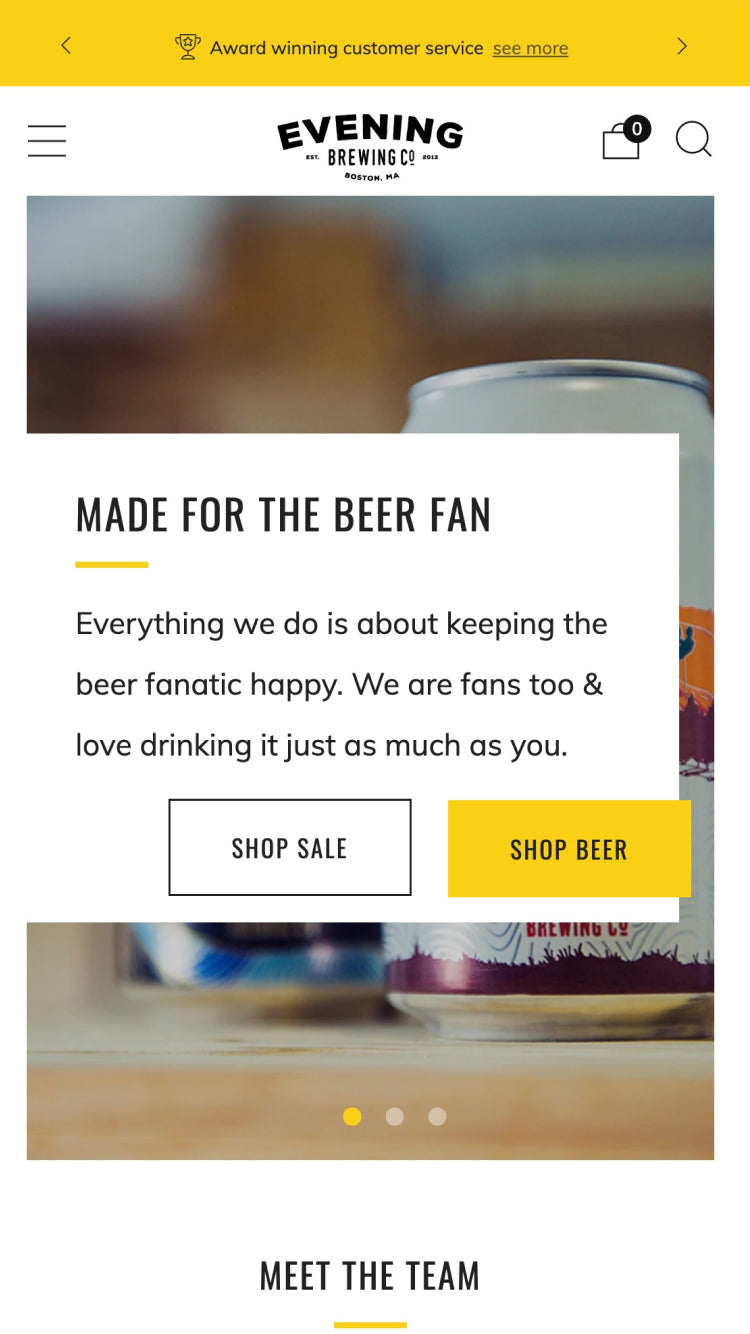Click the trophy icon in the announcement bar
Screen dimensions: 750x1334
(x=188, y=47)
